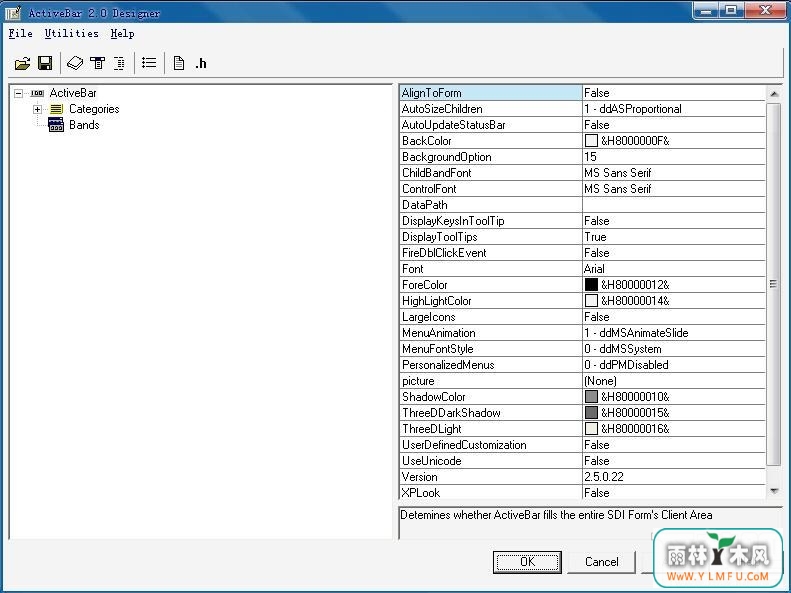The width and height of the screenshot is (791, 593).
Task: Open the Help menu
Action: tap(123, 34)
